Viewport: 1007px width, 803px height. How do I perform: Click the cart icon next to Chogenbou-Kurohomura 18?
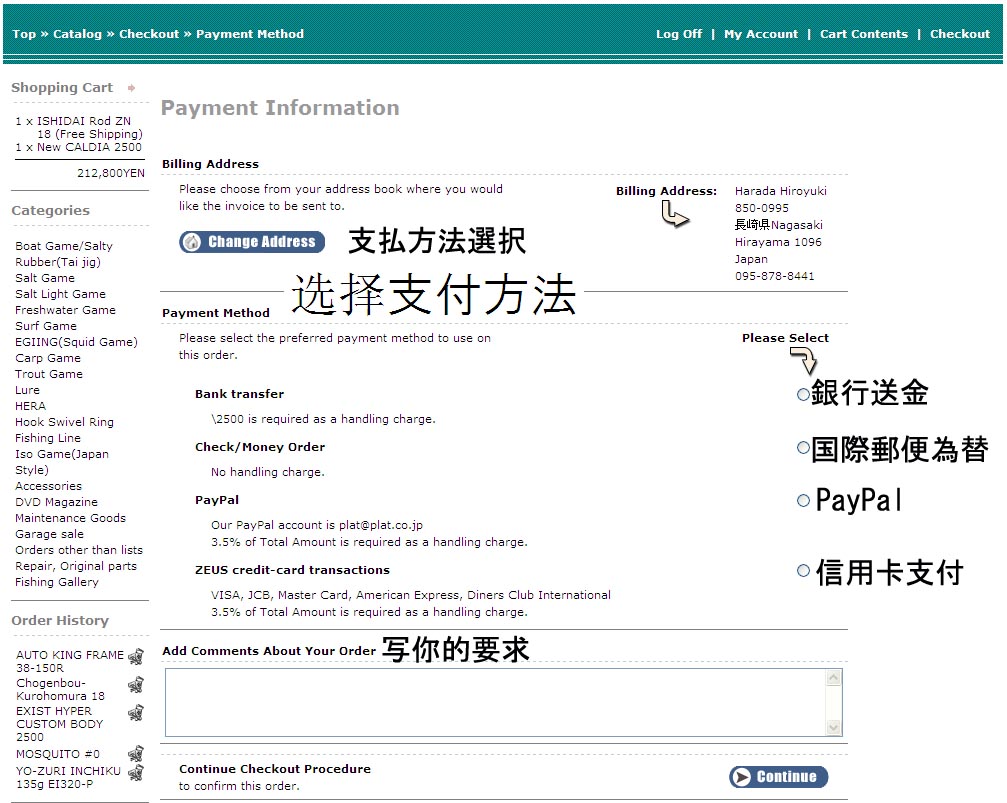coord(136,685)
